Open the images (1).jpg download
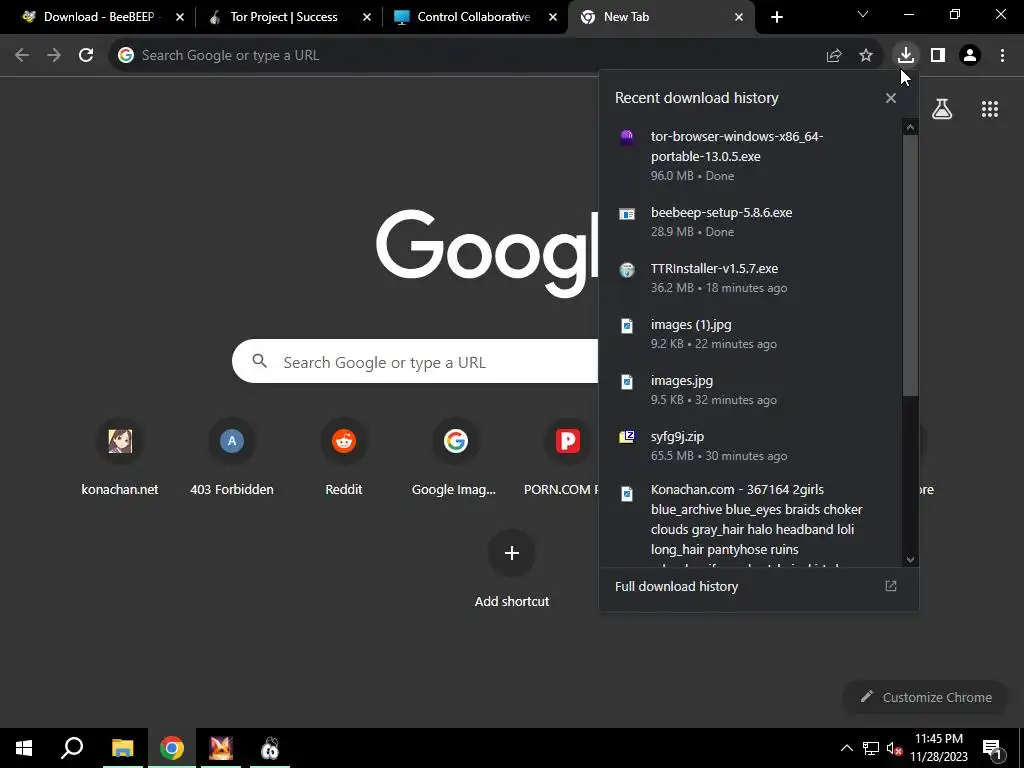 click(751, 334)
